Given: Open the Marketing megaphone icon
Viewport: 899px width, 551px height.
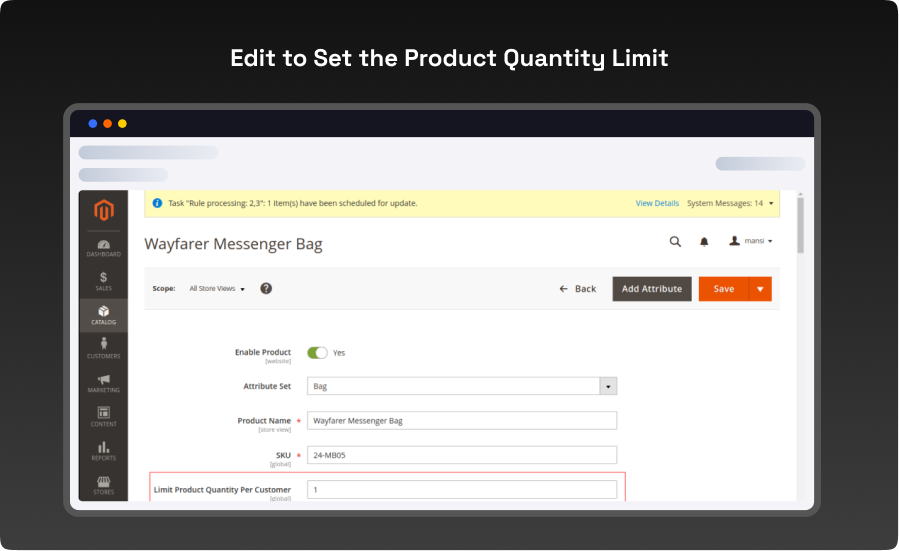Looking at the screenshot, I should pos(104,383).
